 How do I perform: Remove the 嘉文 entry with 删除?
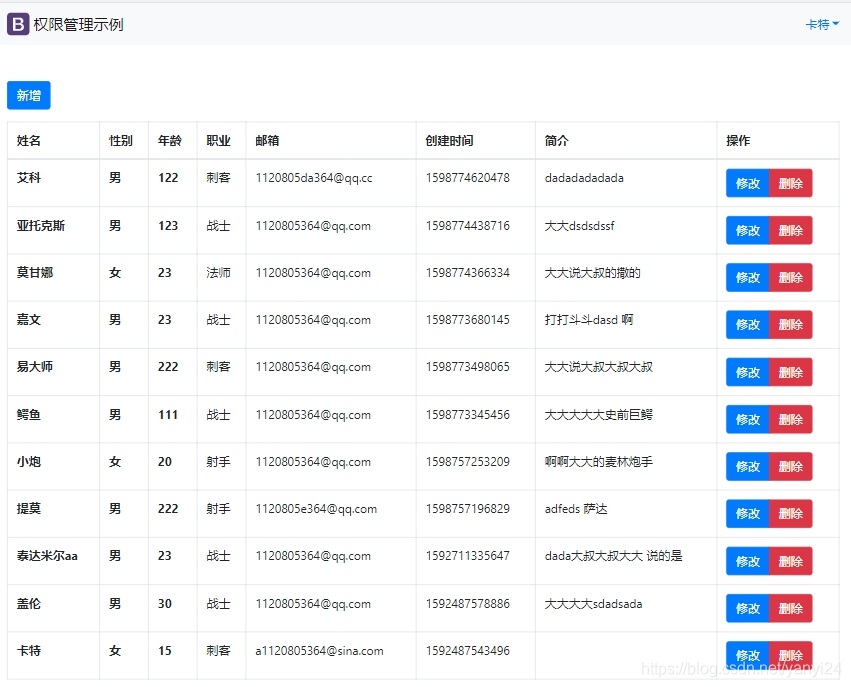pyautogui.click(x=791, y=325)
